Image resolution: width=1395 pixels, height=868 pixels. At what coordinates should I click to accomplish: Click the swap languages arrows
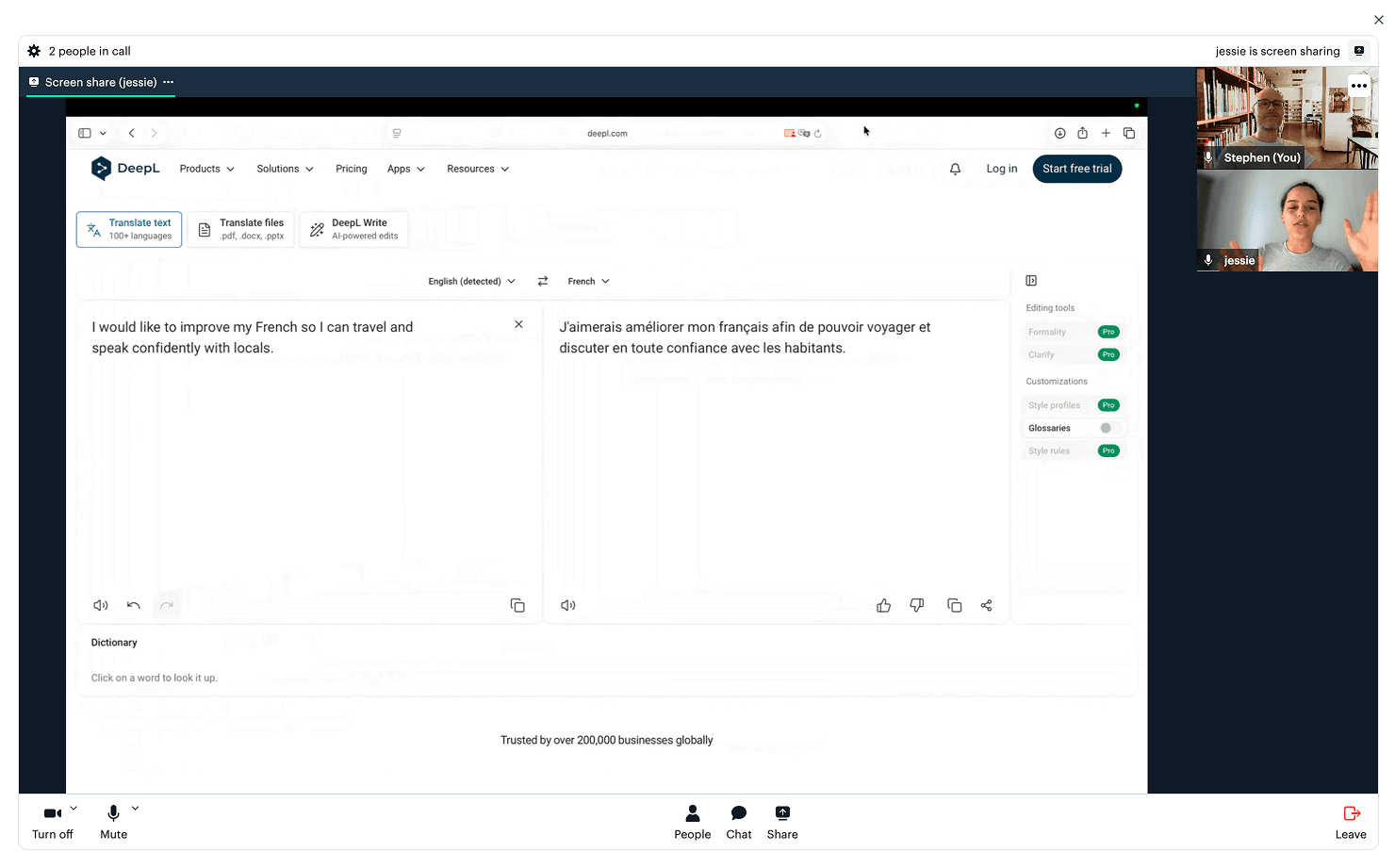(x=542, y=280)
